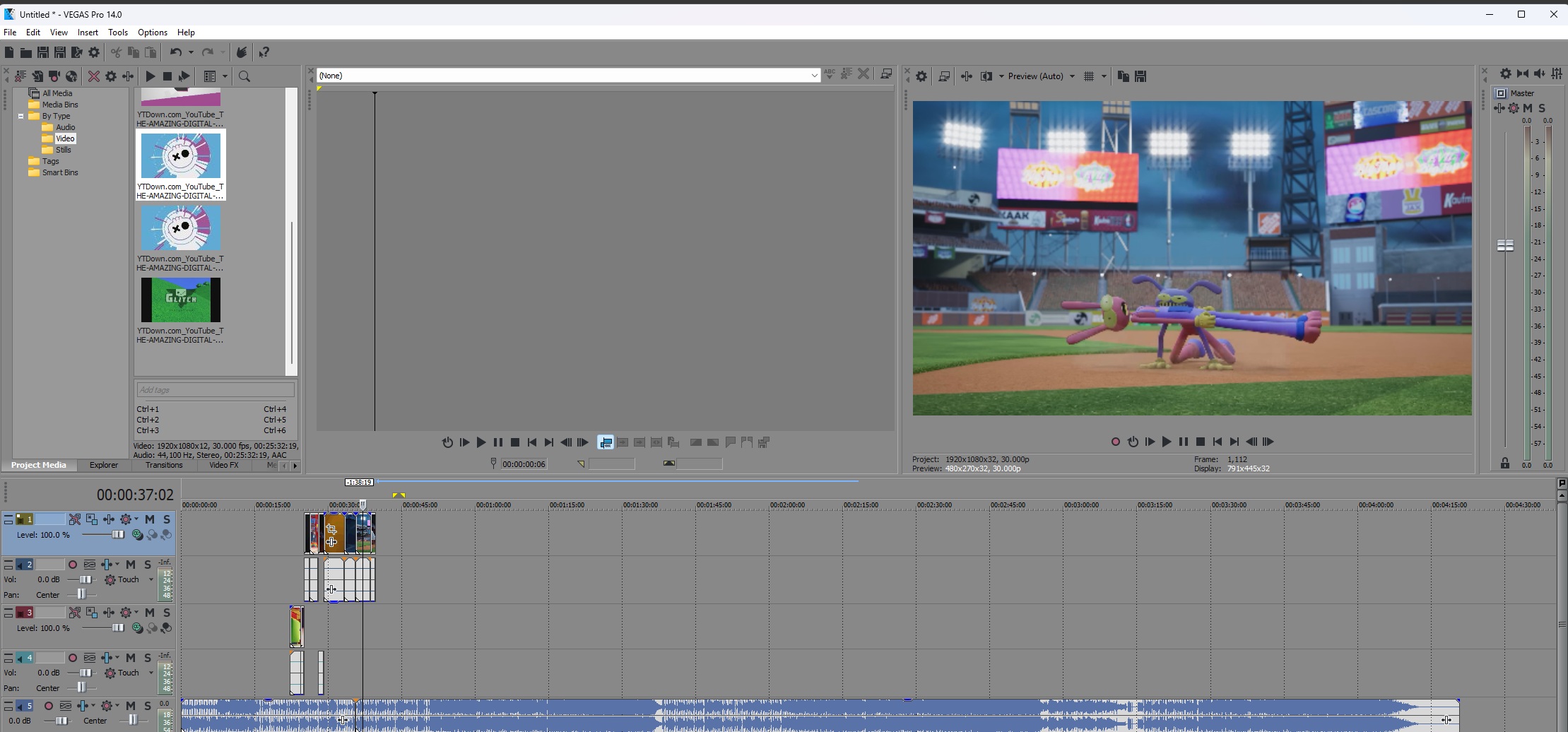Adjust the Master bus volume fader
The height and width of the screenshot is (732, 1568).
(1506, 245)
